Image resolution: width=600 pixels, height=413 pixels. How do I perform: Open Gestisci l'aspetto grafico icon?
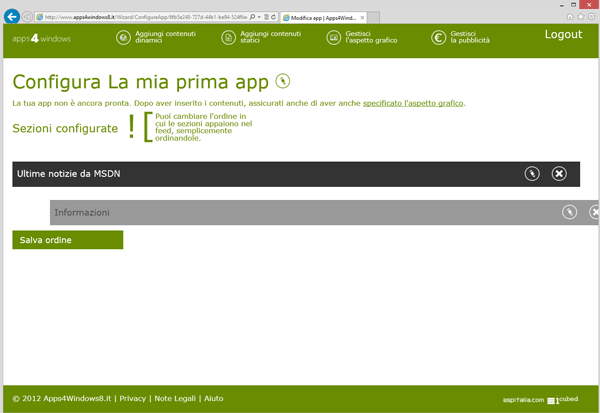click(334, 37)
